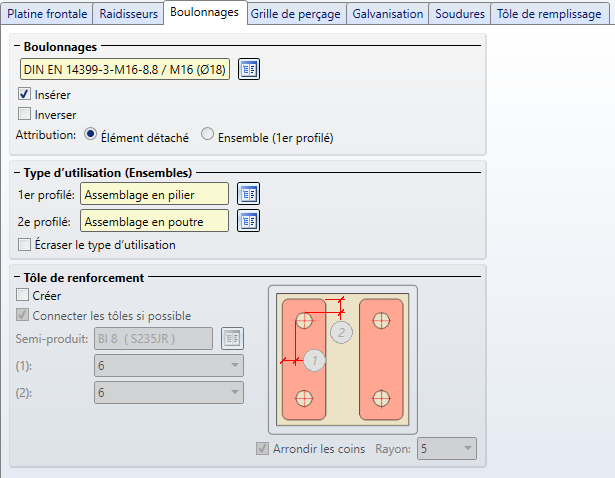Browse usage type for 2e profilé
615x478 pixels.
[x=249, y=220]
